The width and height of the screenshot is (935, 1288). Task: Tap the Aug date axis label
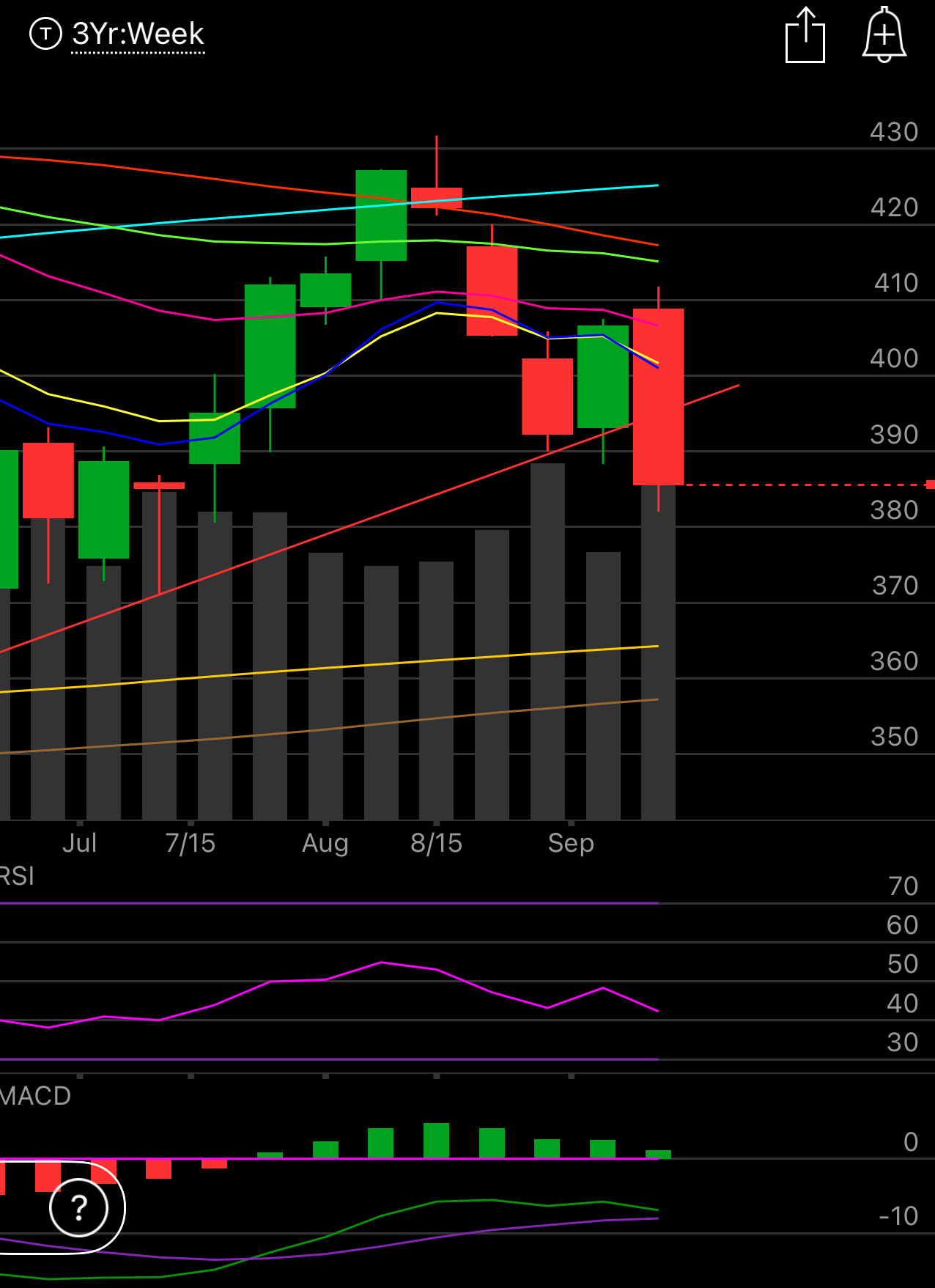click(x=325, y=843)
